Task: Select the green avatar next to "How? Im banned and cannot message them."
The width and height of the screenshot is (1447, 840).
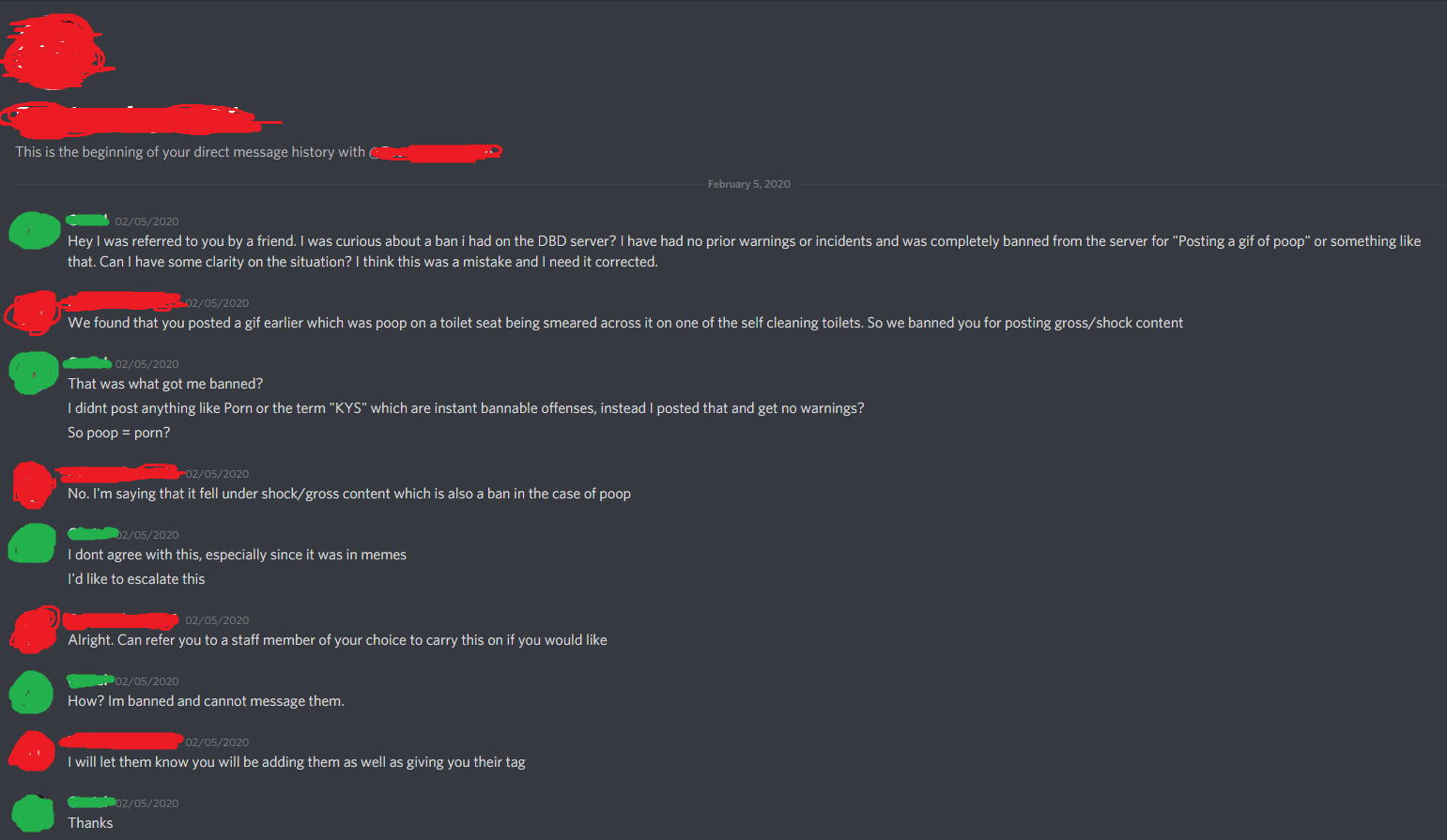Action: pyautogui.click(x=33, y=691)
